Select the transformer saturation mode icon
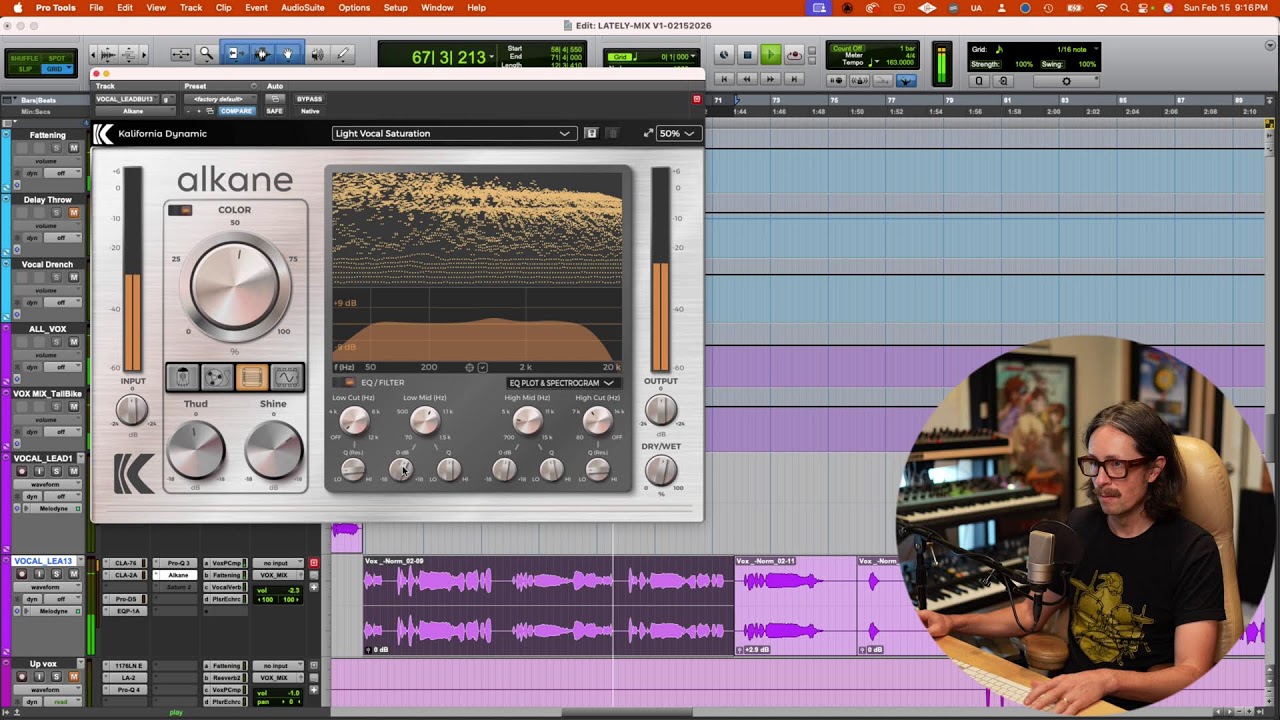This screenshot has width=1280, height=720. (251, 377)
